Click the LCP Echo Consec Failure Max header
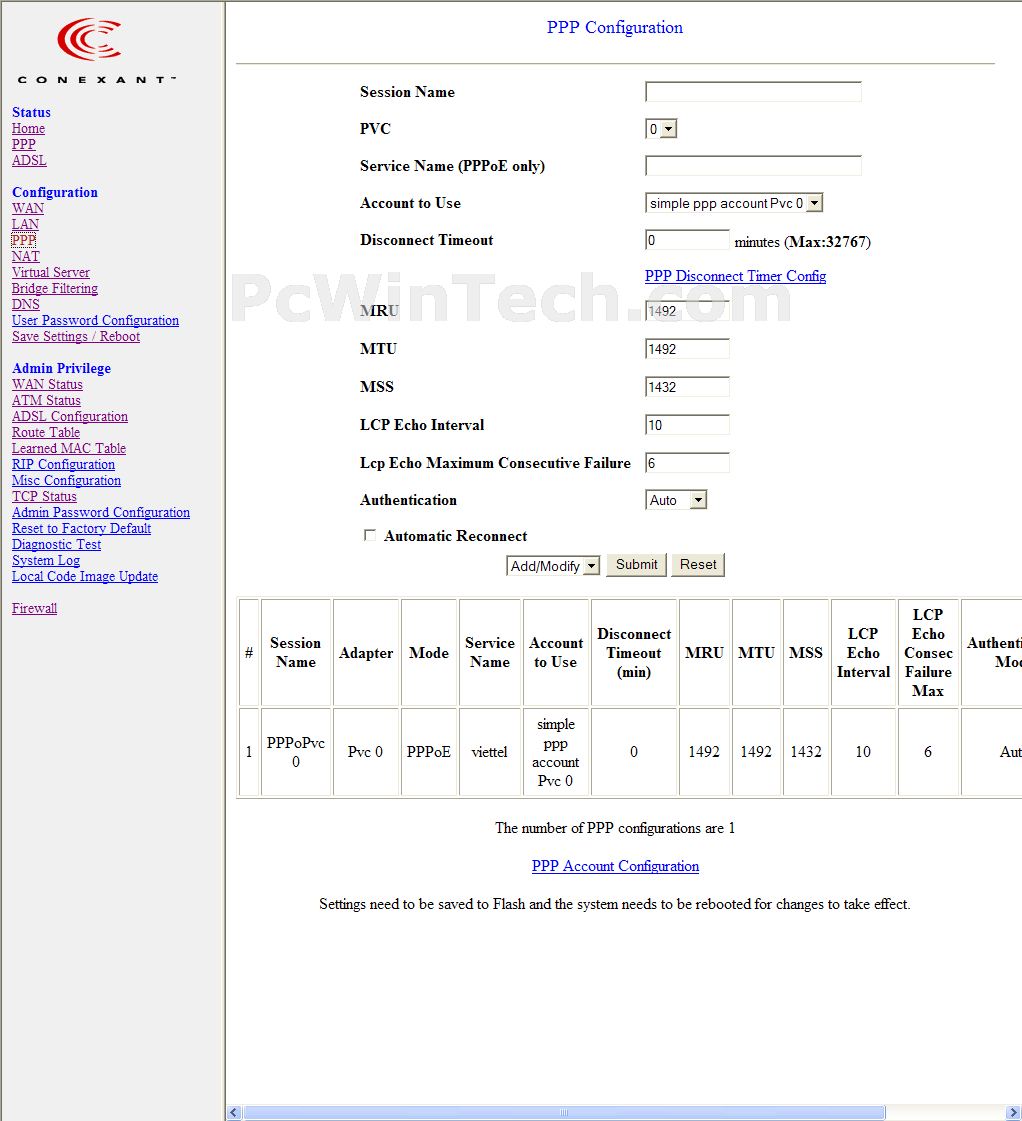The width and height of the screenshot is (1022, 1121). (928, 653)
